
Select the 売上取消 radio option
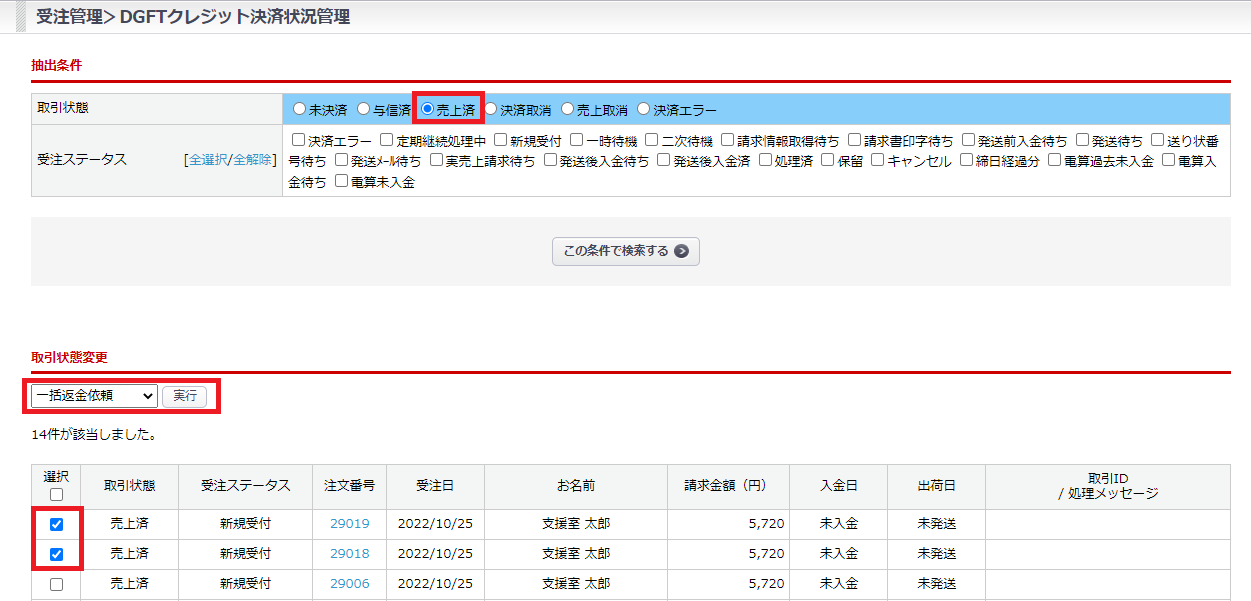[568, 109]
